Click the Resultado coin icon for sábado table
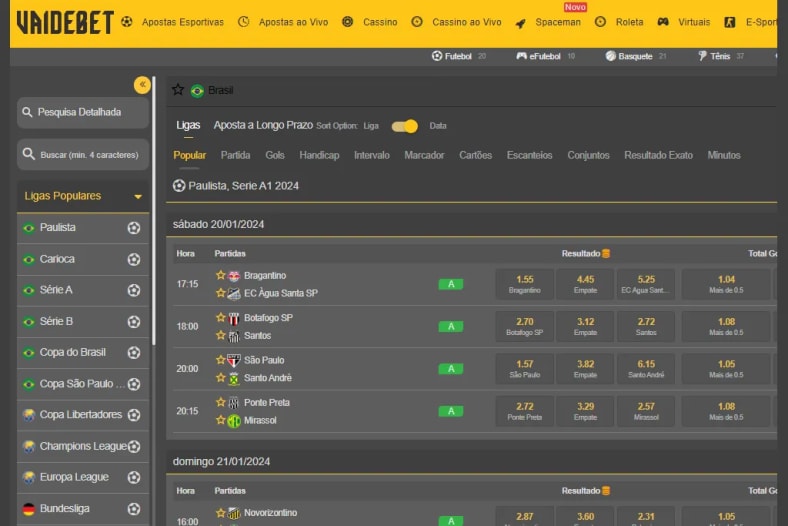Image resolution: width=788 pixels, height=526 pixels. 606,254
